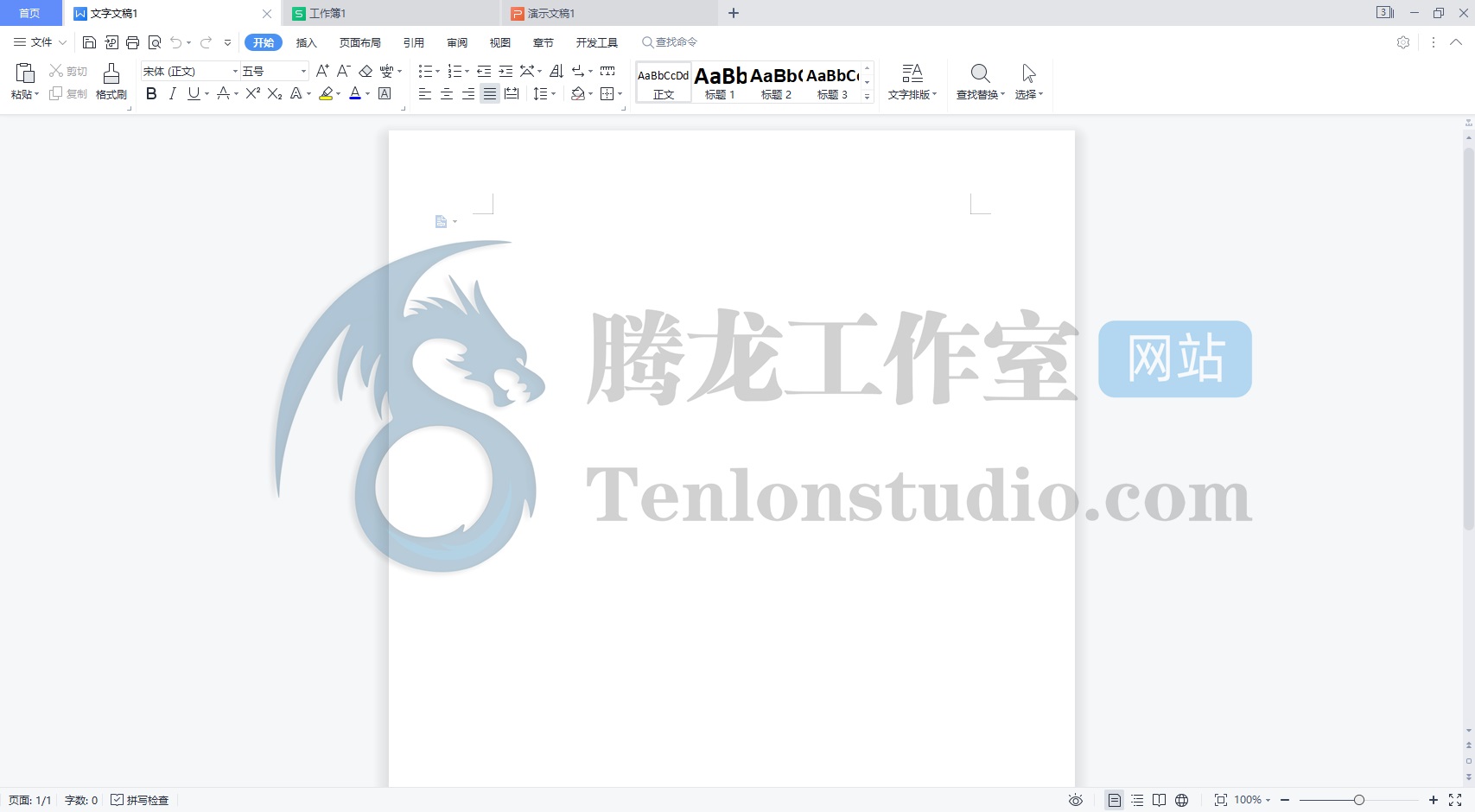1475x812 pixels.
Task: Toggle bold formatting
Action: tap(151, 93)
